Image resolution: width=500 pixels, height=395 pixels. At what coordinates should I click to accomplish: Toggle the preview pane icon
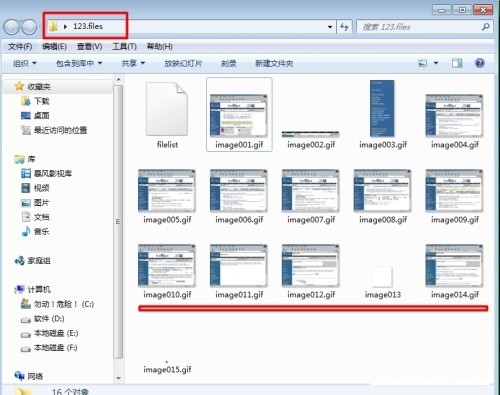pos(457,63)
